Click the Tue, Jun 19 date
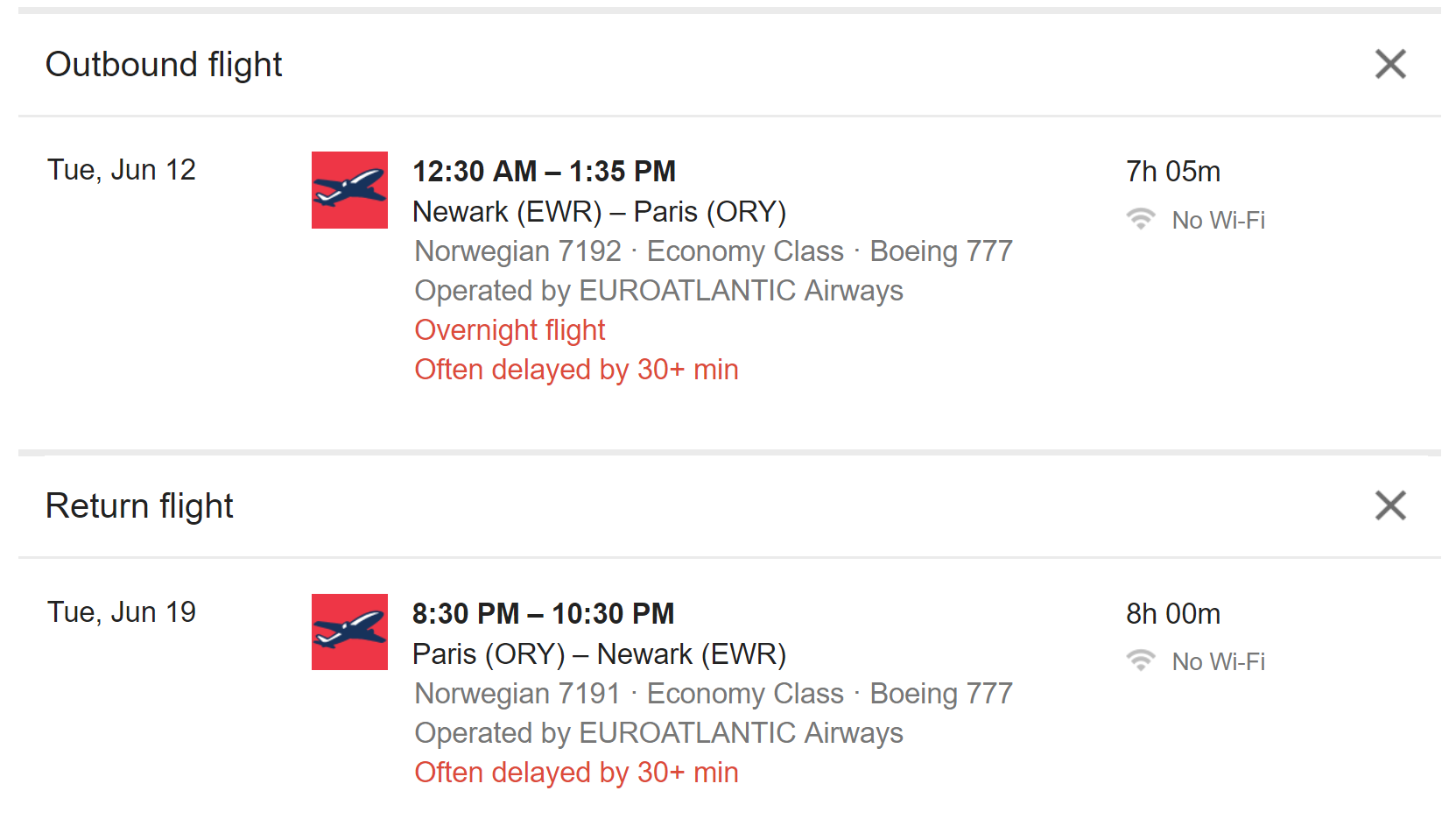1456x819 pixels. tap(122, 612)
